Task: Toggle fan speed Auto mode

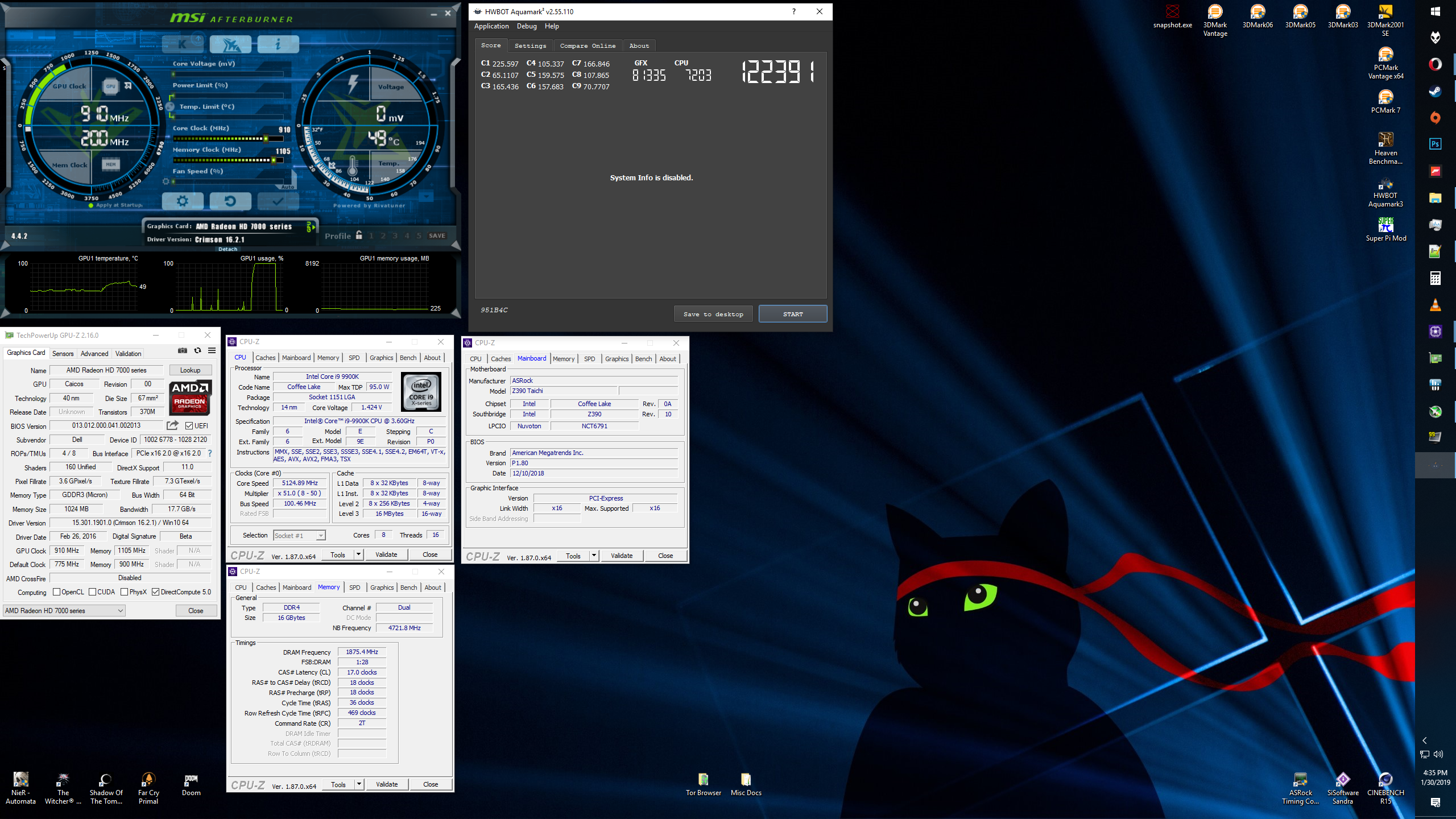Action: coord(288,187)
